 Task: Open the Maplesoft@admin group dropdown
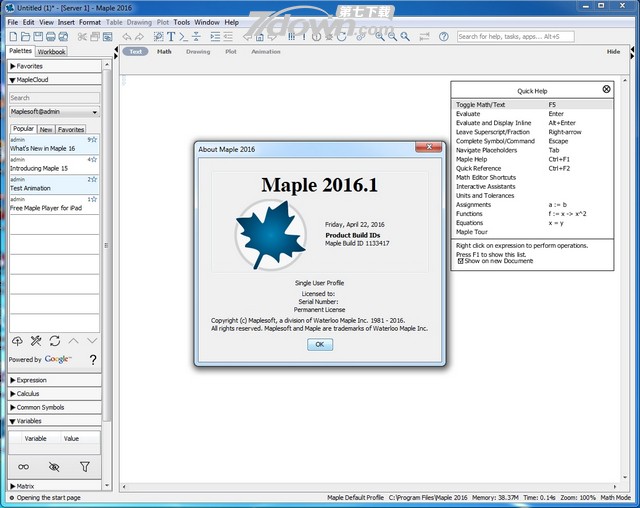(54, 112)
